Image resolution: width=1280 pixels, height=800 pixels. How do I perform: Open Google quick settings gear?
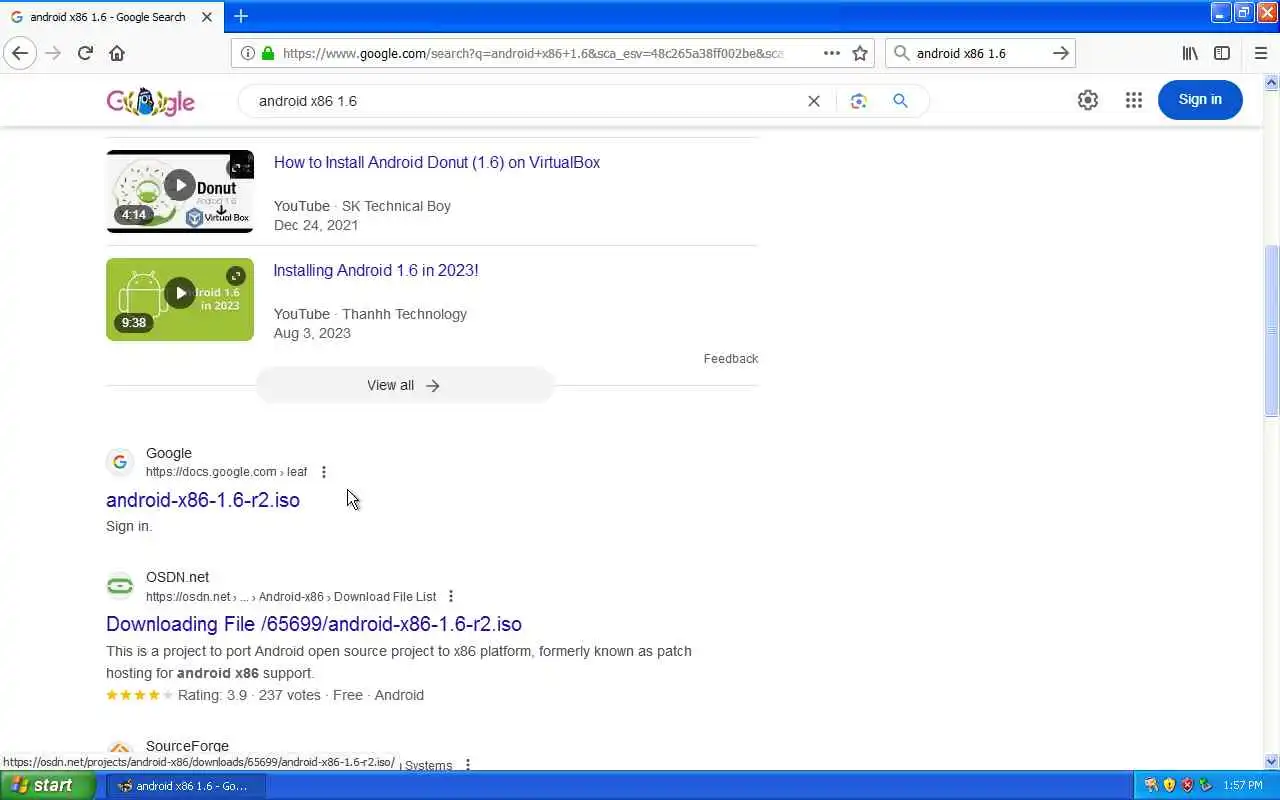pos(1088,100)
